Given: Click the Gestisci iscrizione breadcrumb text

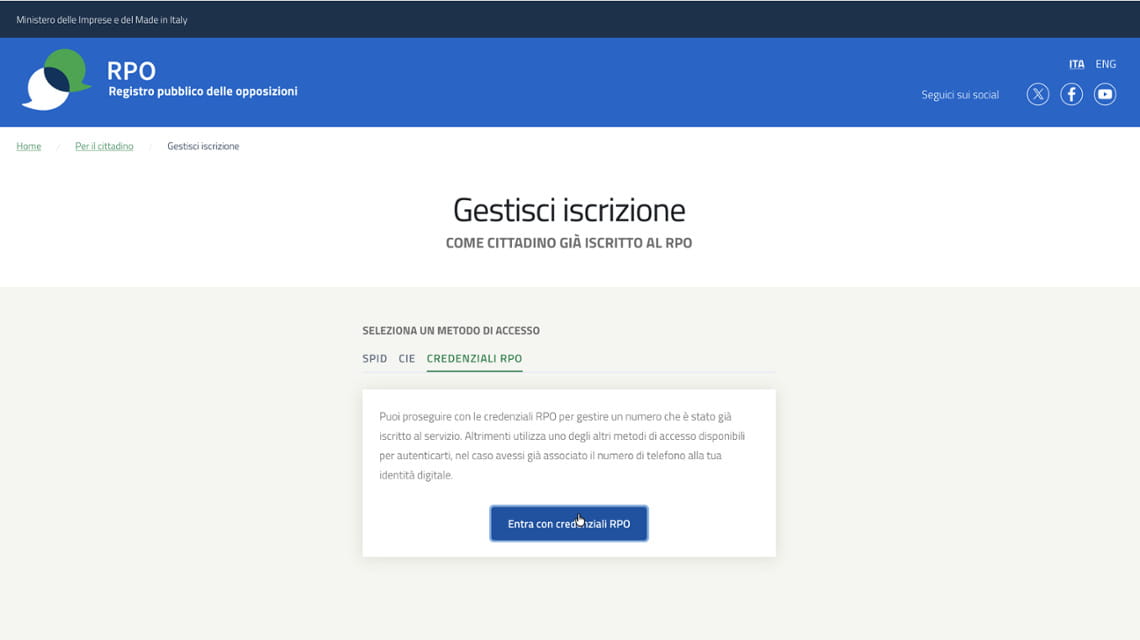Looking at the screenshot, I should (203, 146).
